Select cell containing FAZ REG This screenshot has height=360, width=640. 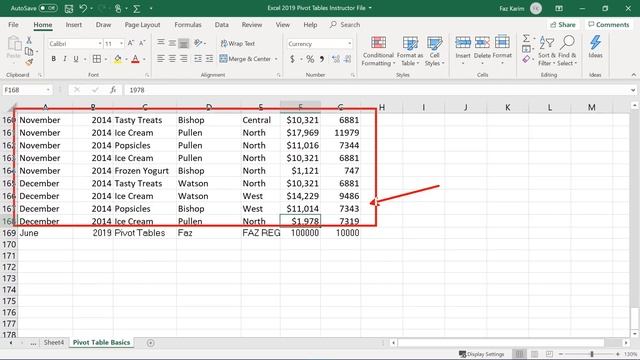(x=260, y=233)
